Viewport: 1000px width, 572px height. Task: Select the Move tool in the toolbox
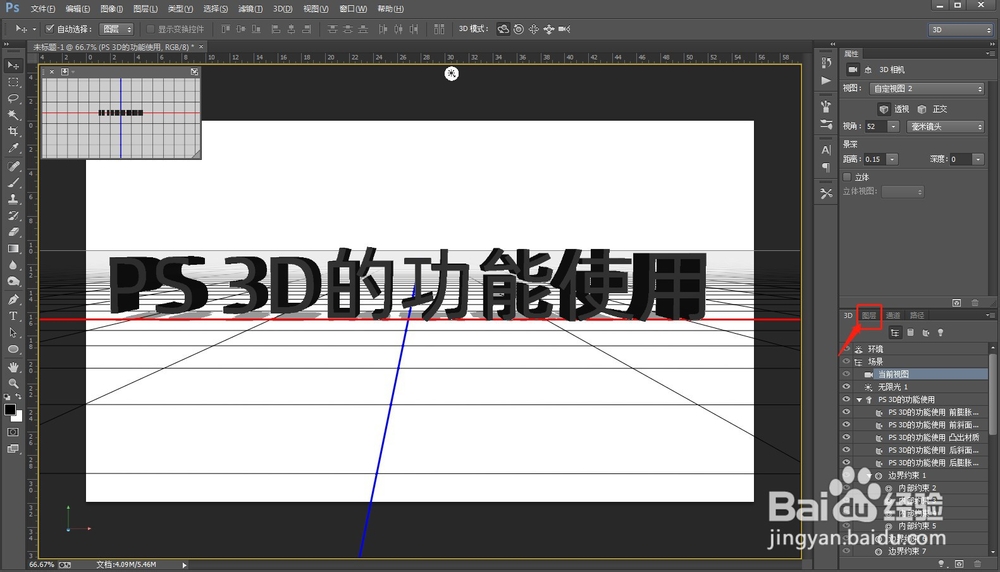click(13, 66)
